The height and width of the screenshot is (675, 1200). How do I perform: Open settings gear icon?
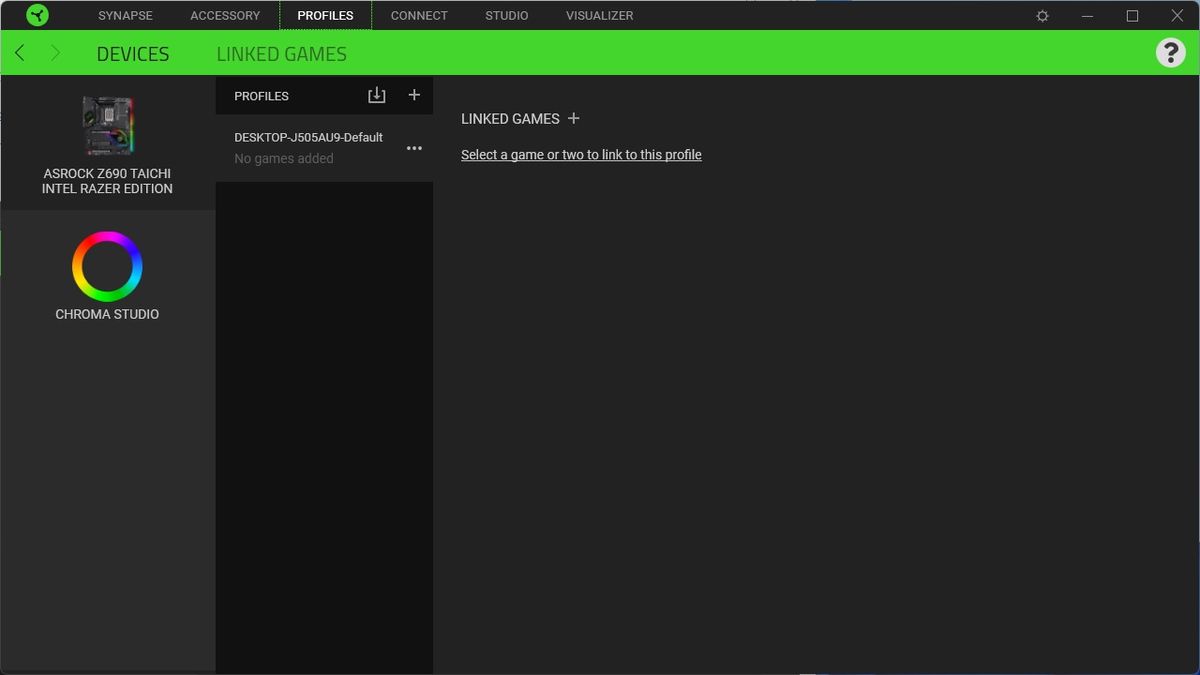click(x=1042, y=16)
